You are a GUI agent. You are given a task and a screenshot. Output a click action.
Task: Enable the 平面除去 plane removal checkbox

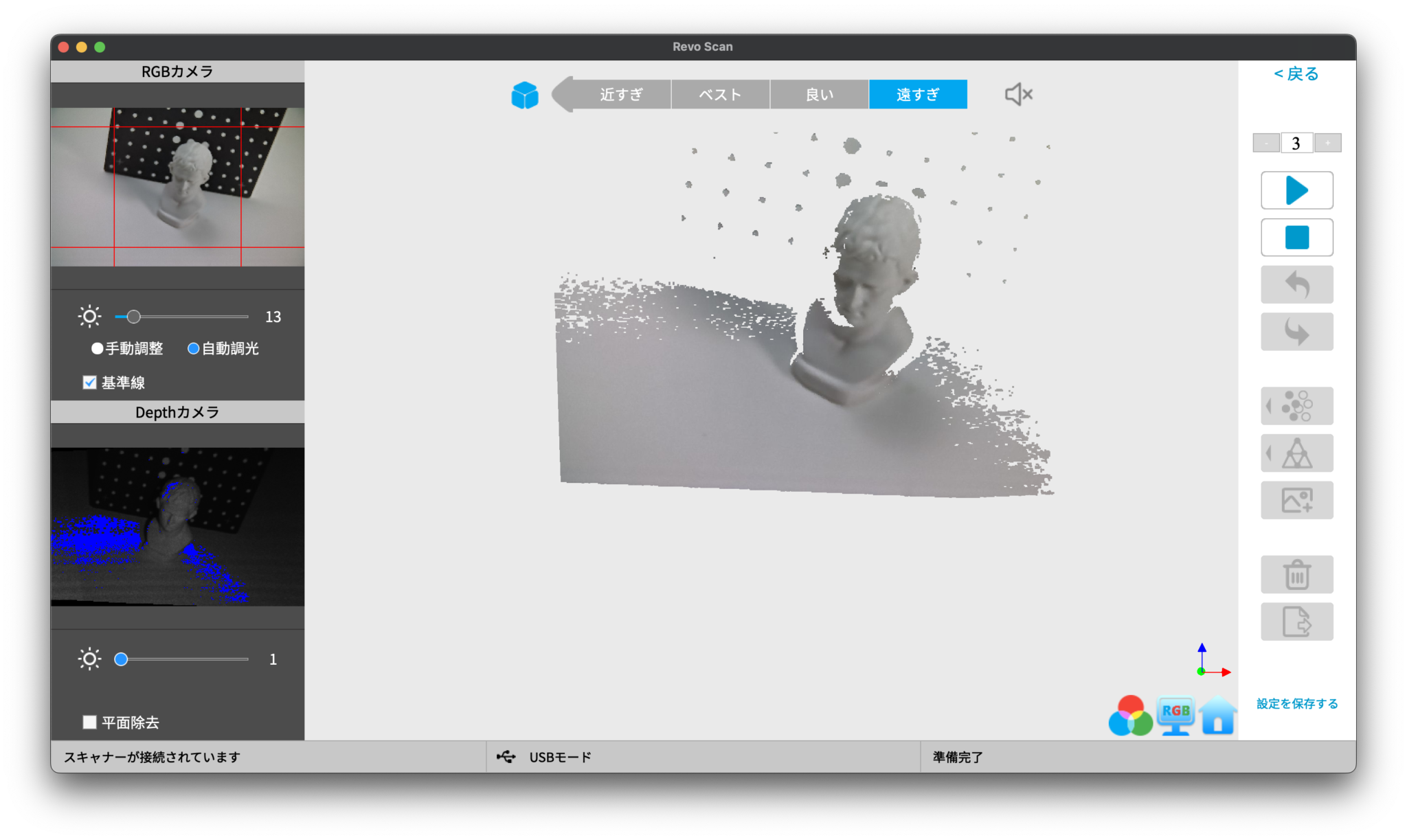tap(89, 722)
